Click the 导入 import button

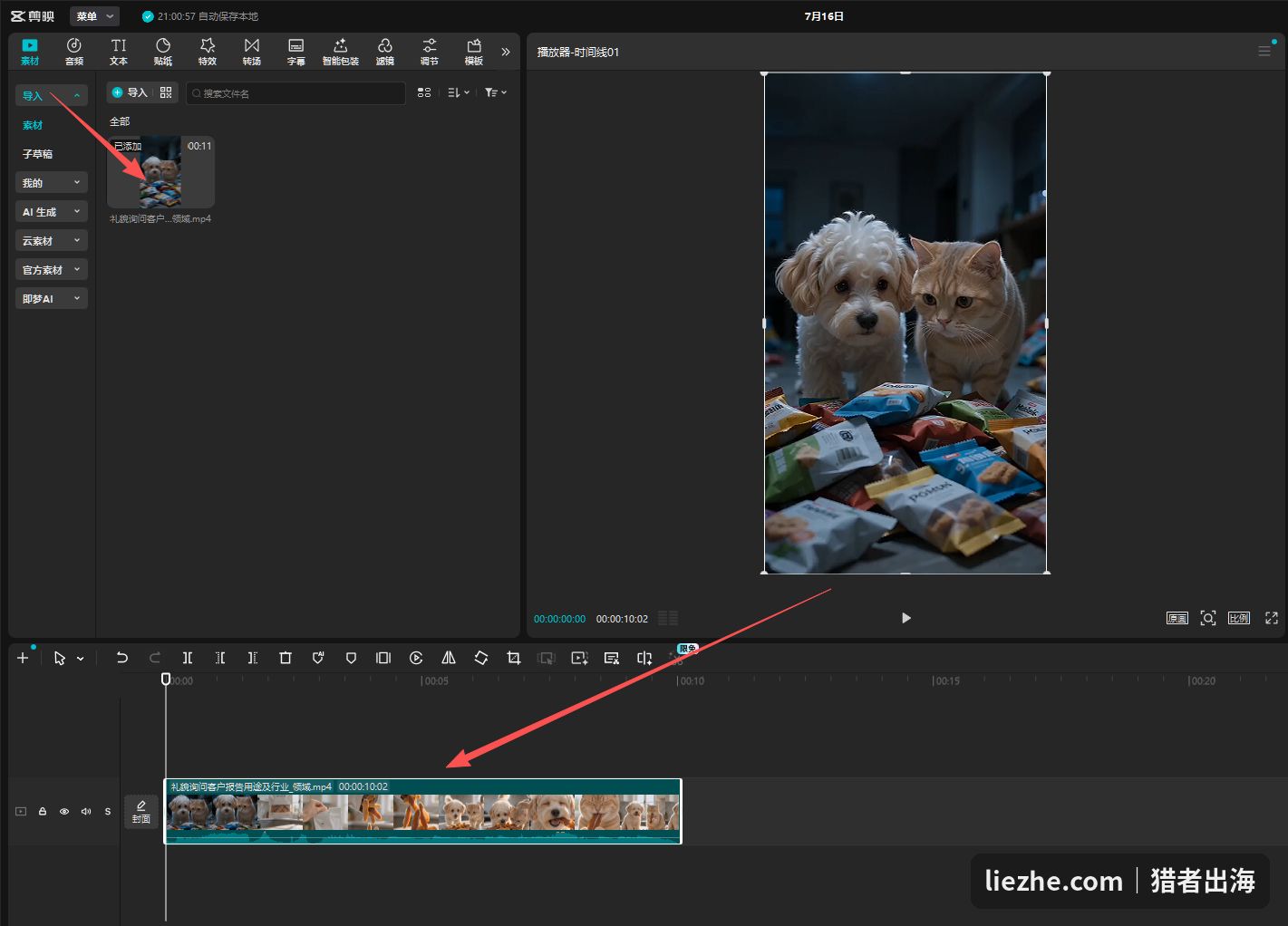pos(130,92)
